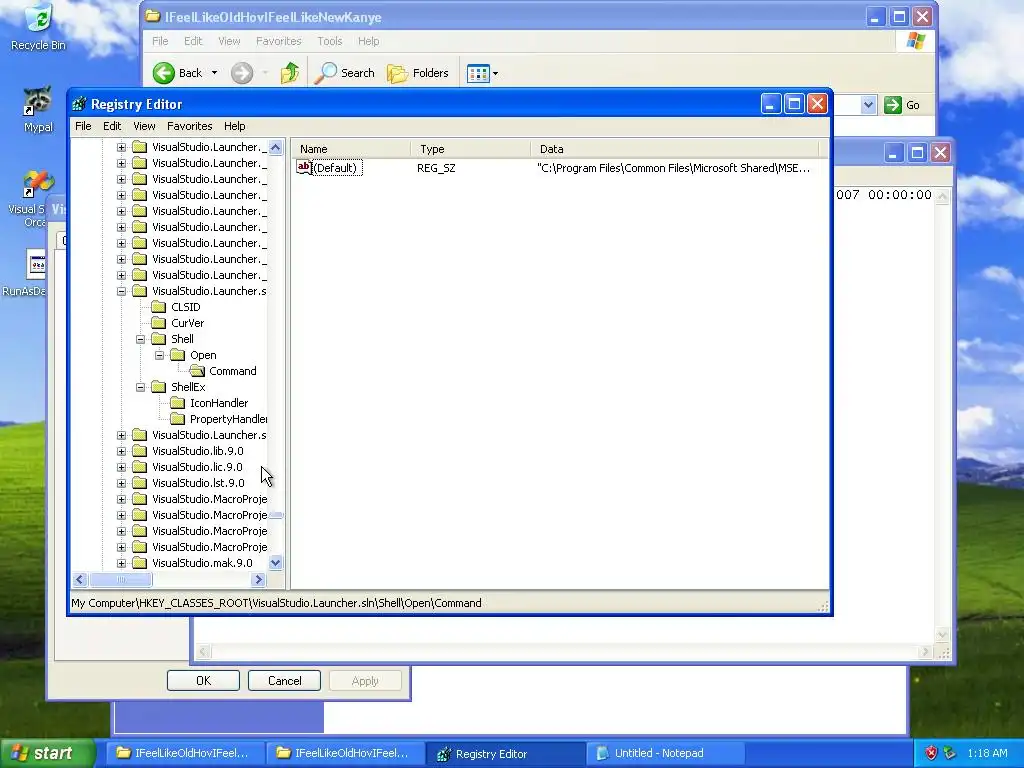Click the IconHandler folder icon

tap(178, 403)
